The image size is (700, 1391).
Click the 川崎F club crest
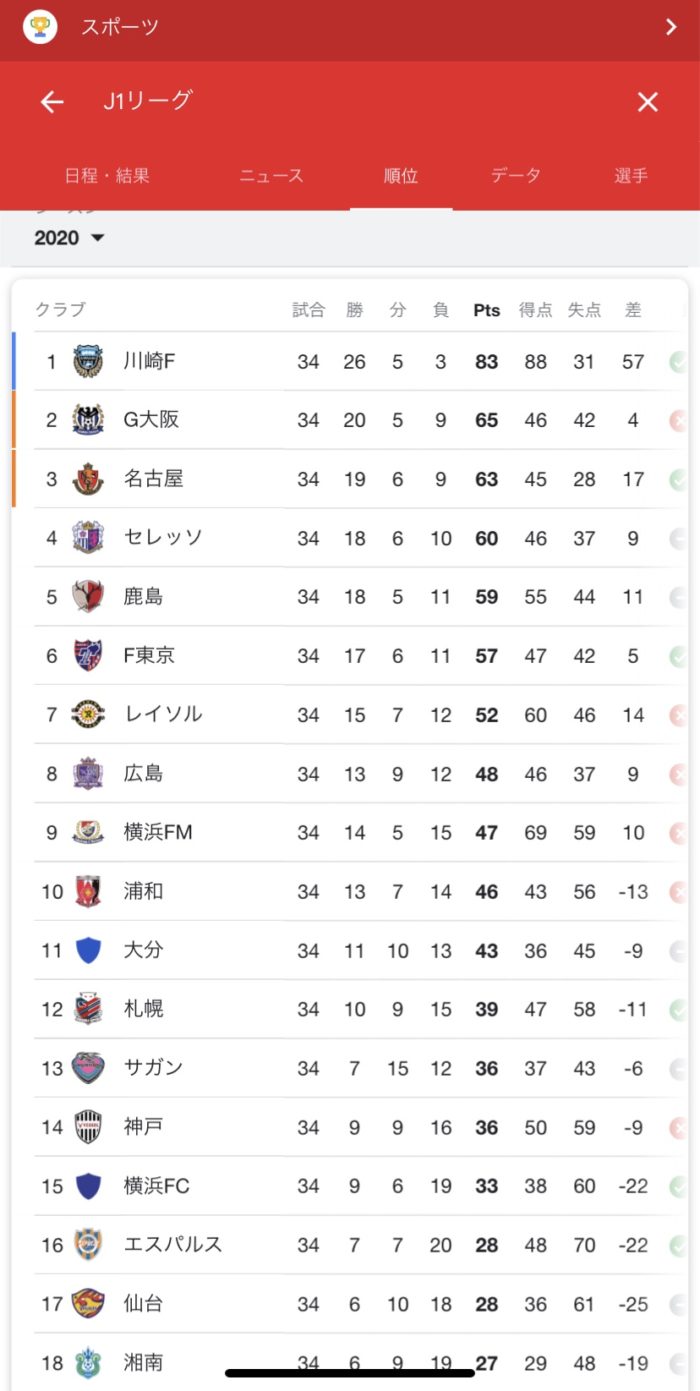coord(88,361)
